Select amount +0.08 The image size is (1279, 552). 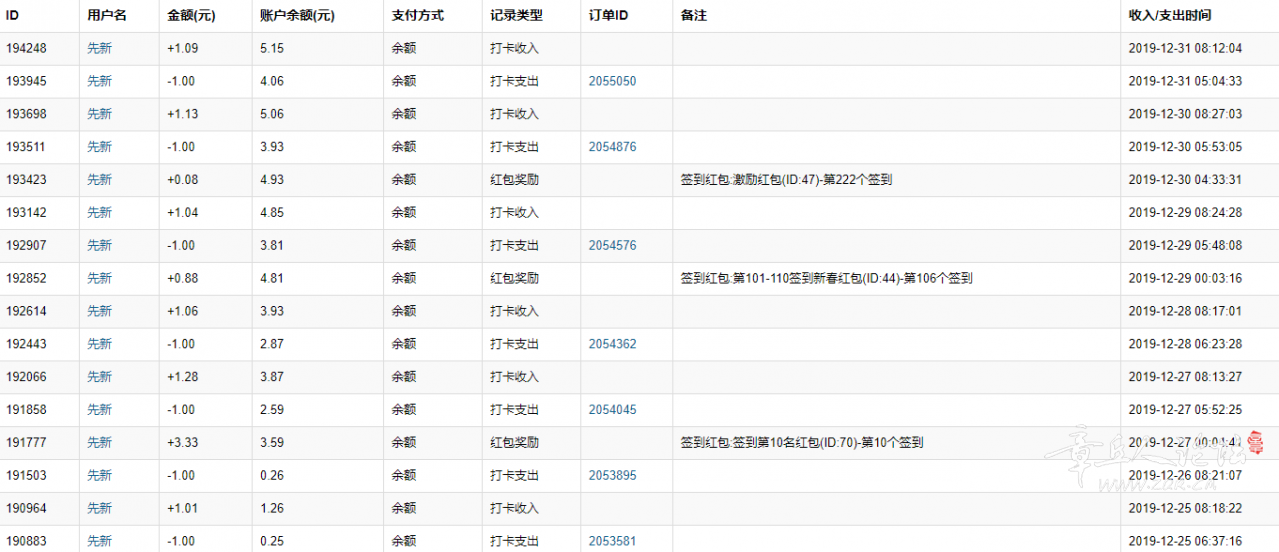[183, 180]
